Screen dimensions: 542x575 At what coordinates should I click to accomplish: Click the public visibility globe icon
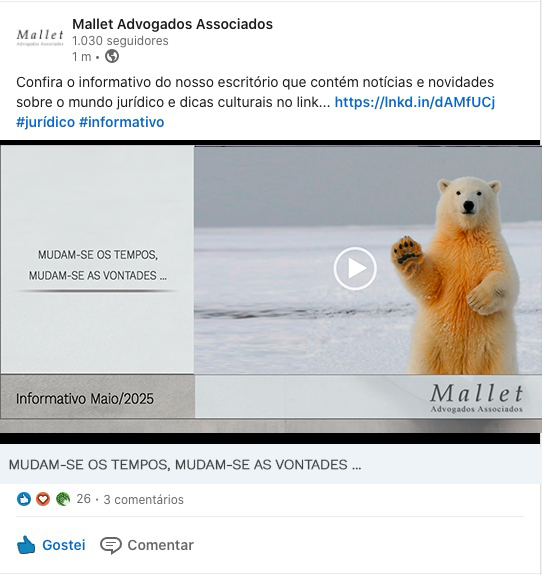click(x=112, y=56)
